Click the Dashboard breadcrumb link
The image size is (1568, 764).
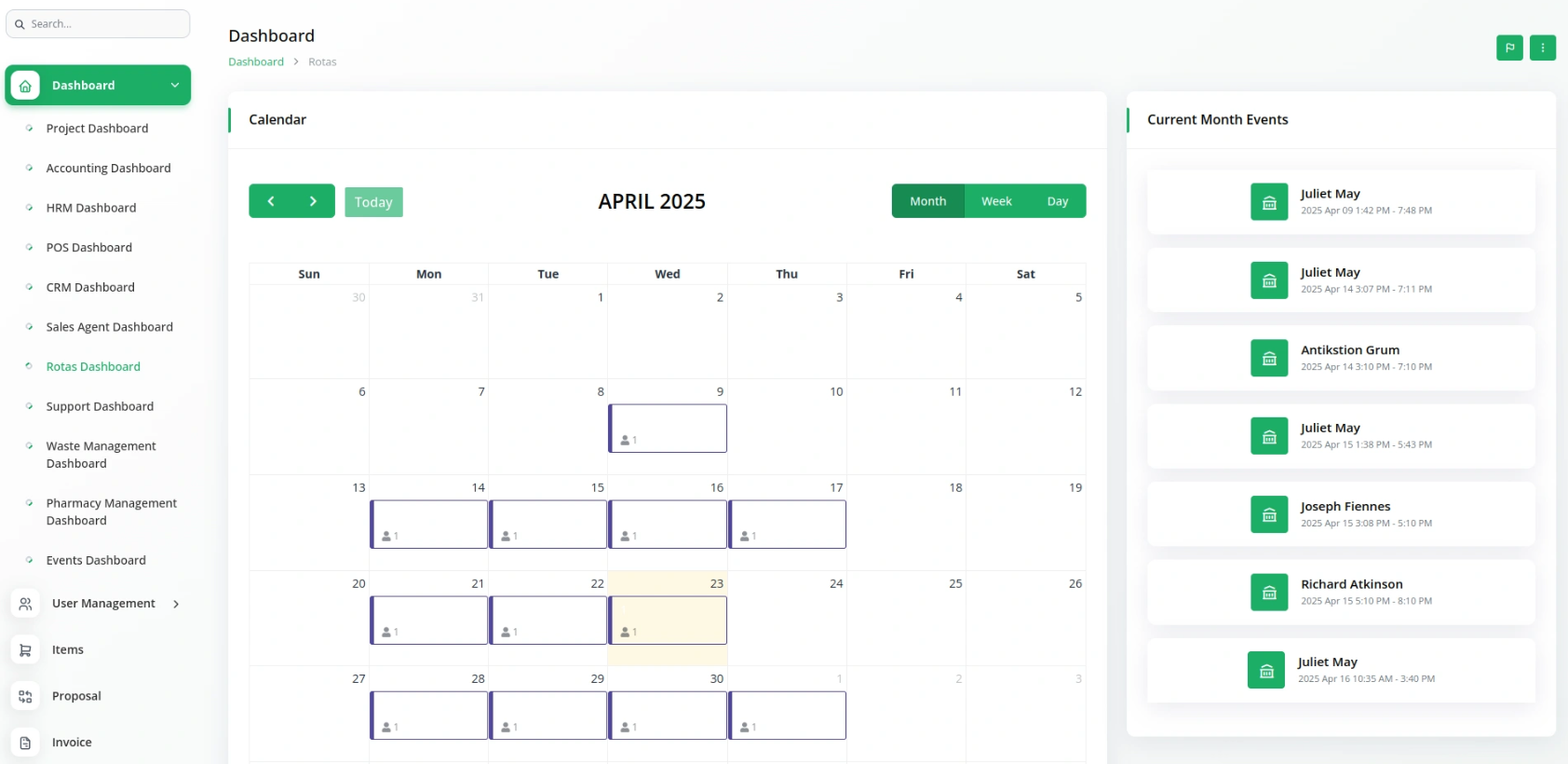pos(256,61)
